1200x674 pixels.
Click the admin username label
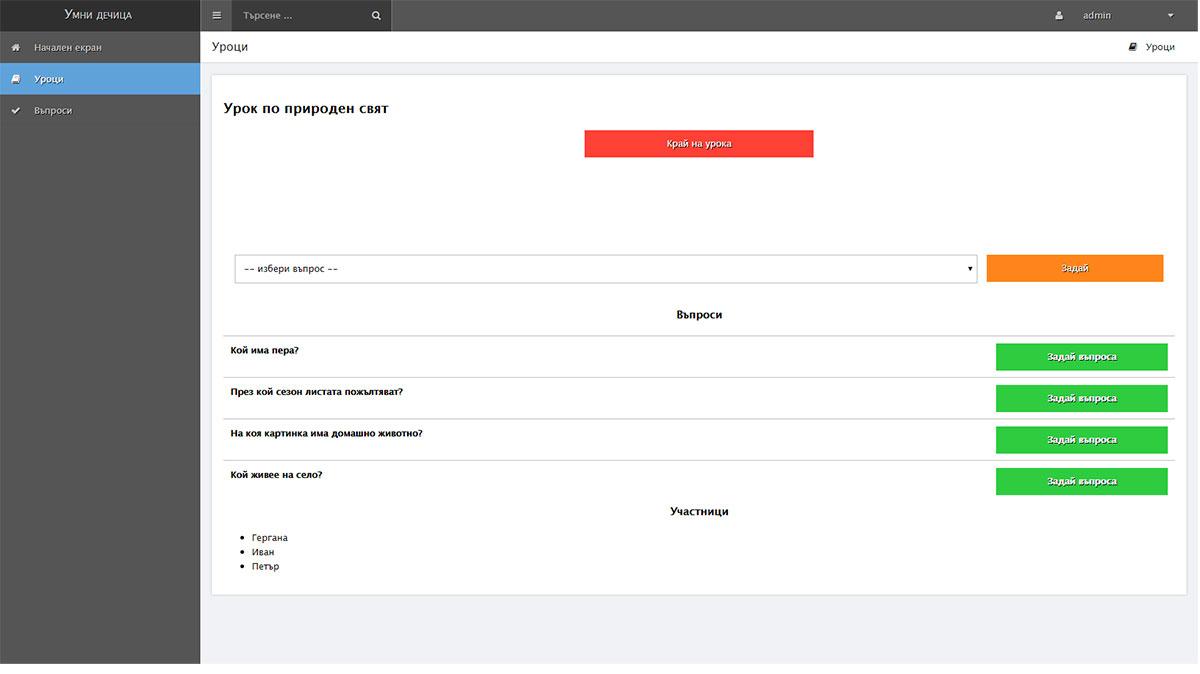point(1097,16)
